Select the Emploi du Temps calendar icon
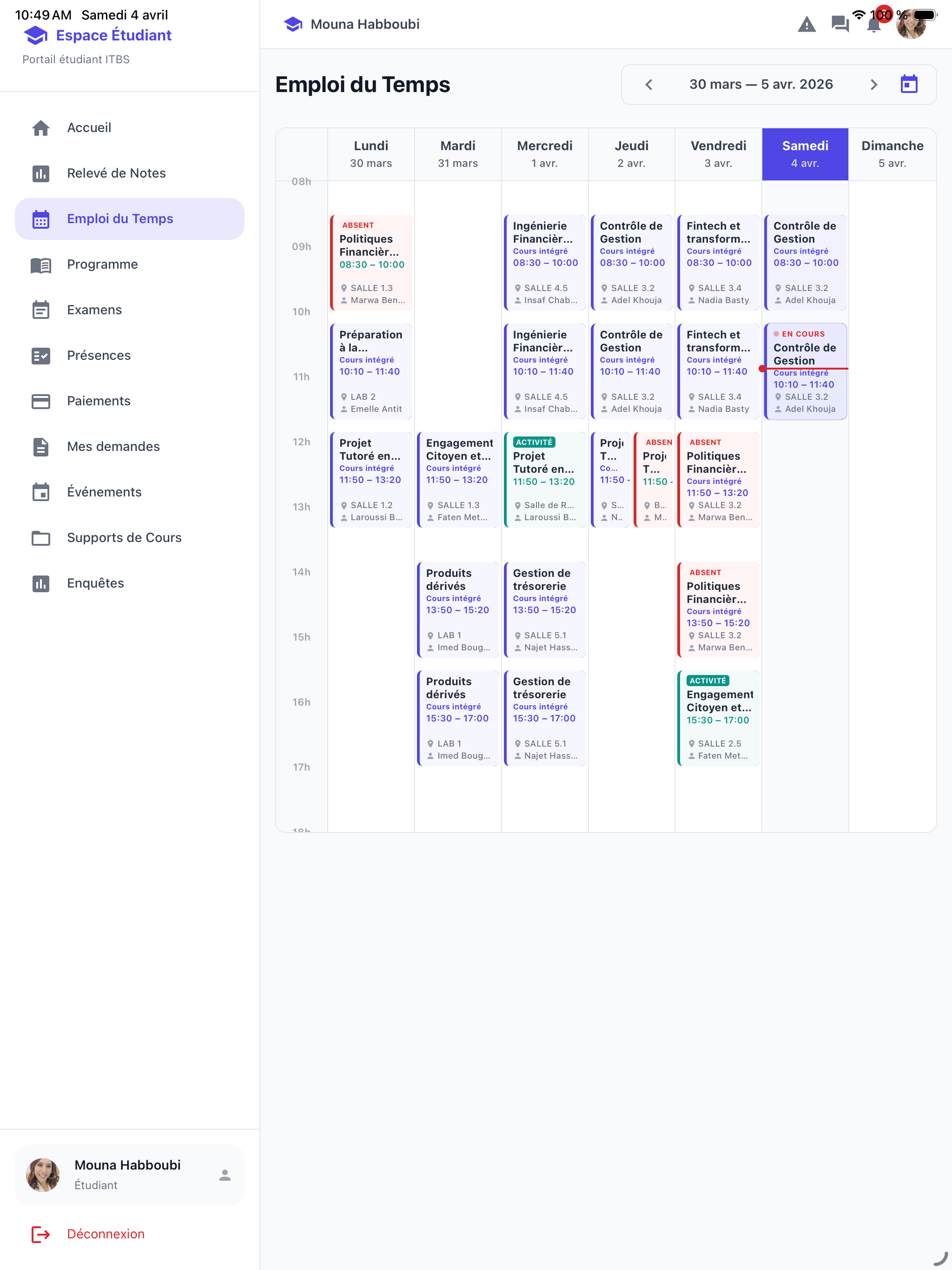 tap(41, 219)
